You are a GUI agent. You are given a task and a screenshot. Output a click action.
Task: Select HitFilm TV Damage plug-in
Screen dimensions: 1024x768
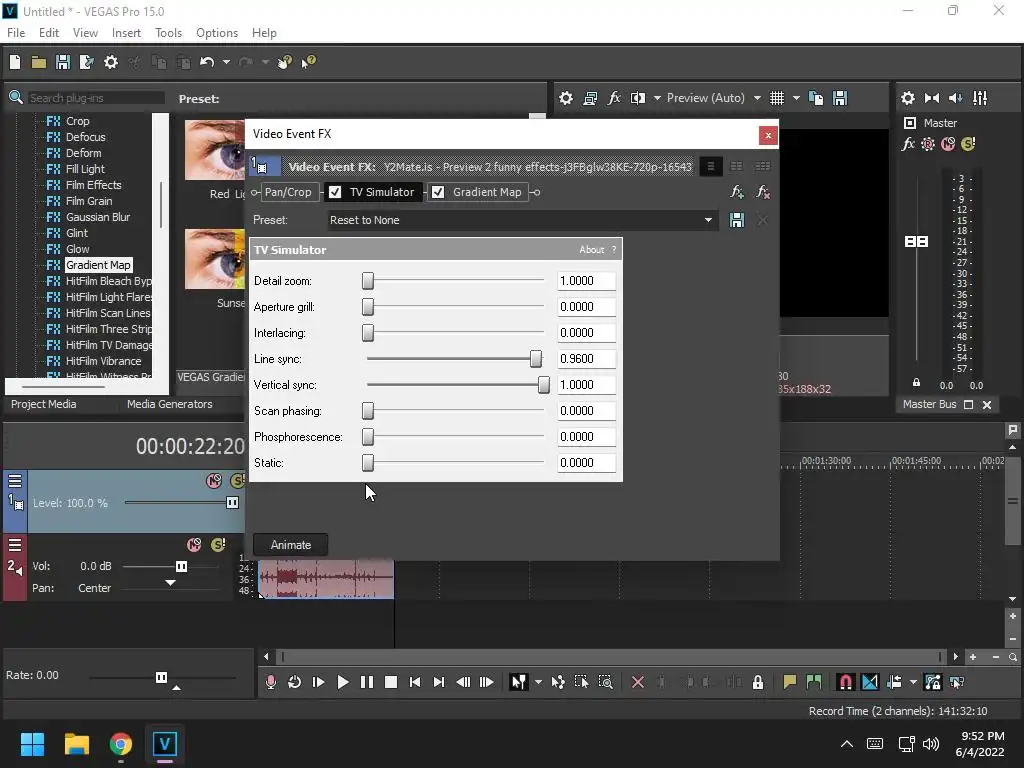click(x=108, y=345)
